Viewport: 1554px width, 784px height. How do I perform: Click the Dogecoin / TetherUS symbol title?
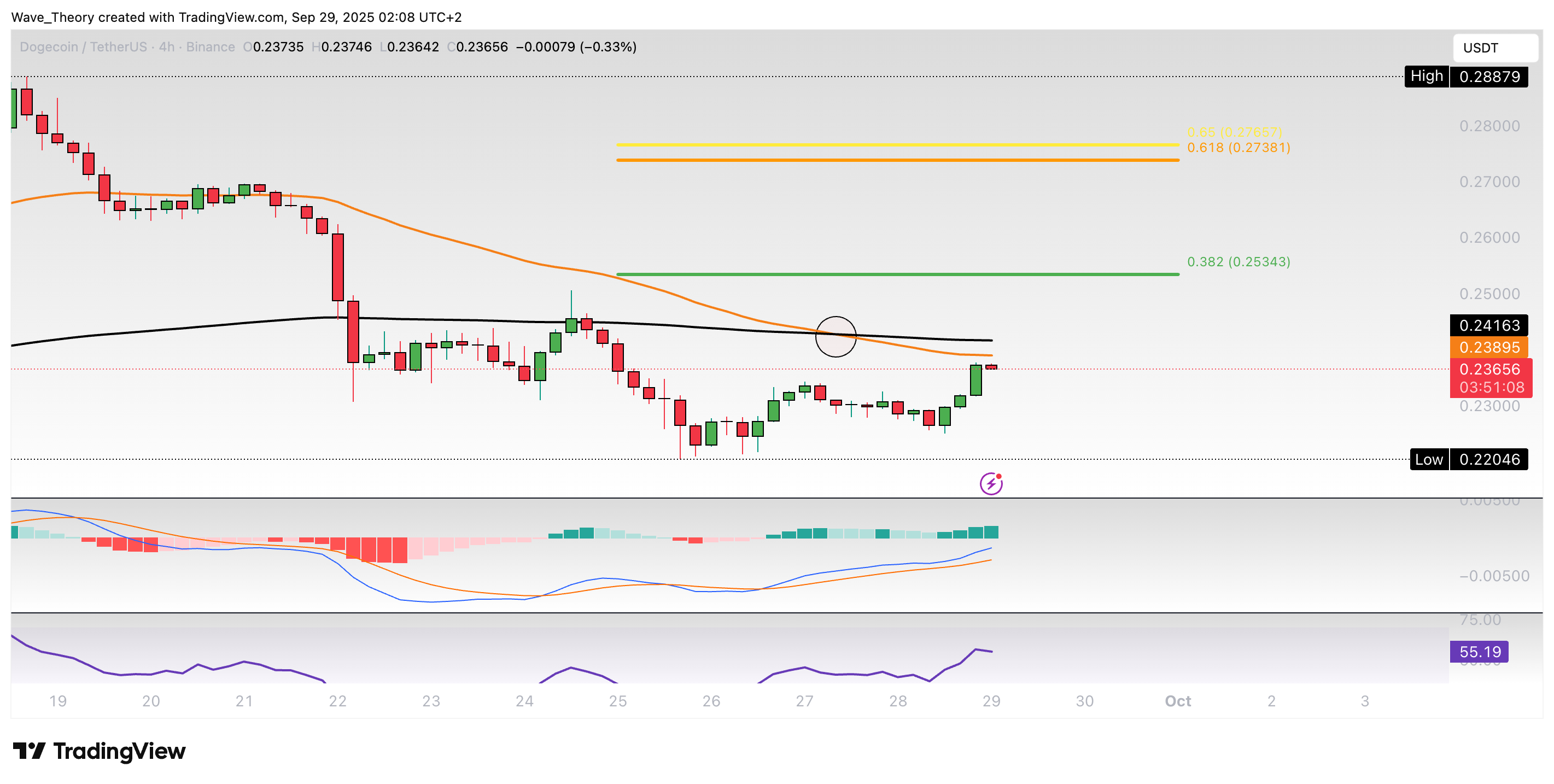[83, 47]
